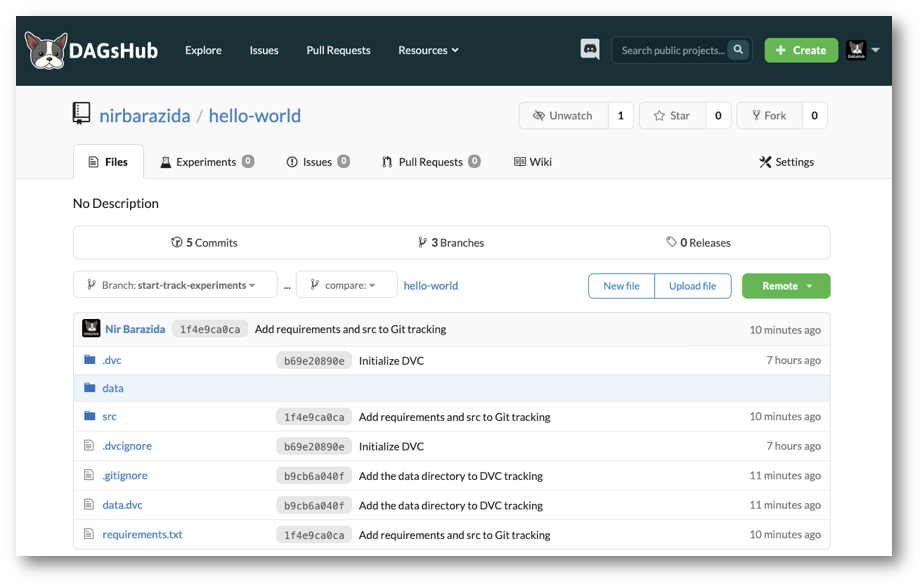Open the Branch: start-track-experiments dropdown
This screenshot has width=923, height=587.
pos(176,285)
